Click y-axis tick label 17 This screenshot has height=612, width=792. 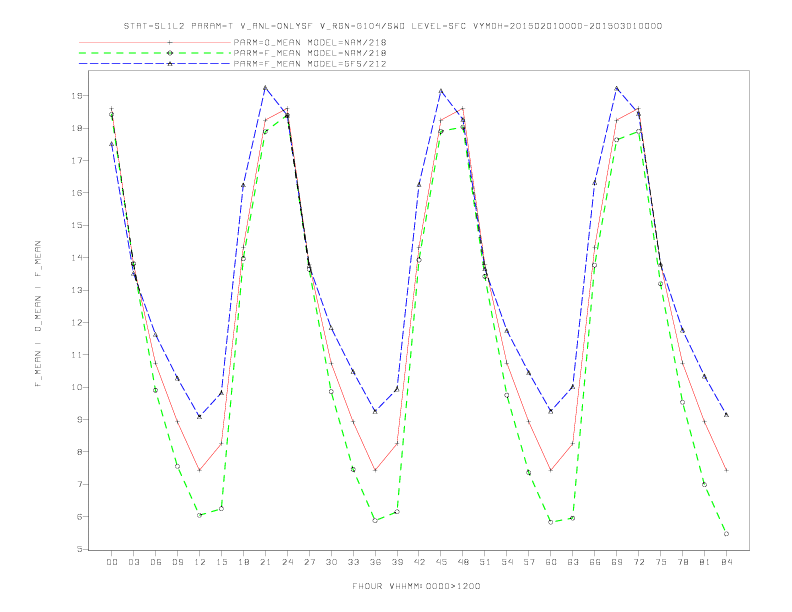point(77,161)
